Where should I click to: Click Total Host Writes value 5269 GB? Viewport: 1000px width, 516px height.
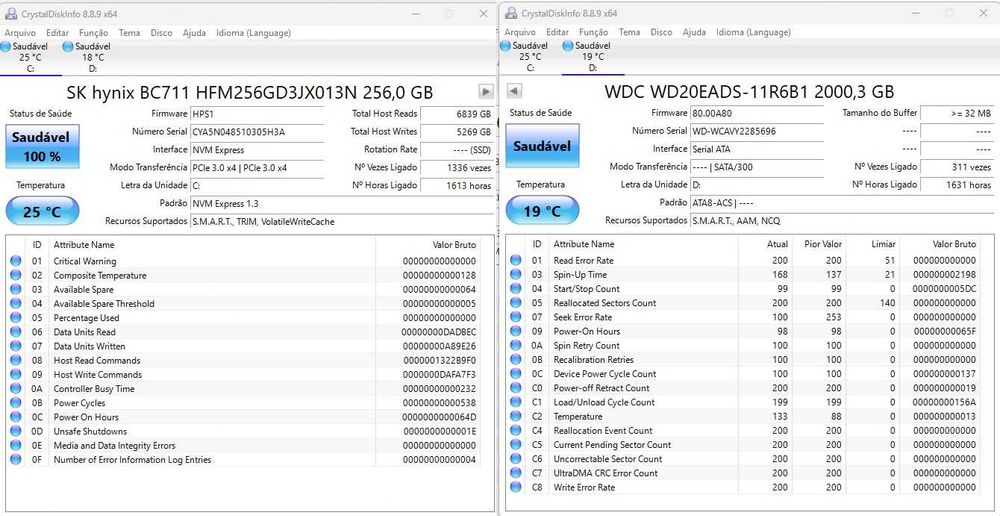(457, 132)
